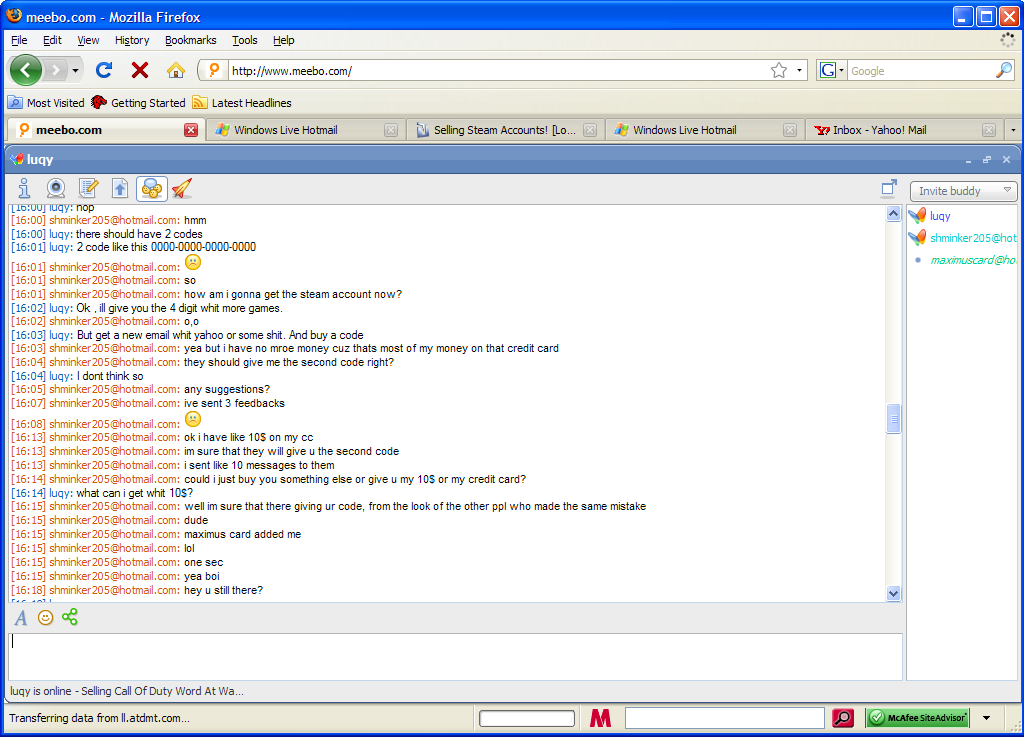Switch to Windows Live Hotmail tab beside Yahoo tab
The image size is (1024, 737).
point(705,130)
